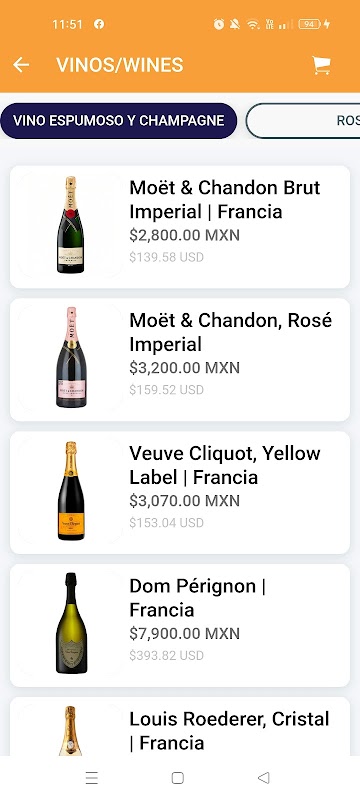Viewport: 360px width, 800px height.
Task: Select the Vino Espumoso y Champagne tab
Action: click(x=119, y=121)
